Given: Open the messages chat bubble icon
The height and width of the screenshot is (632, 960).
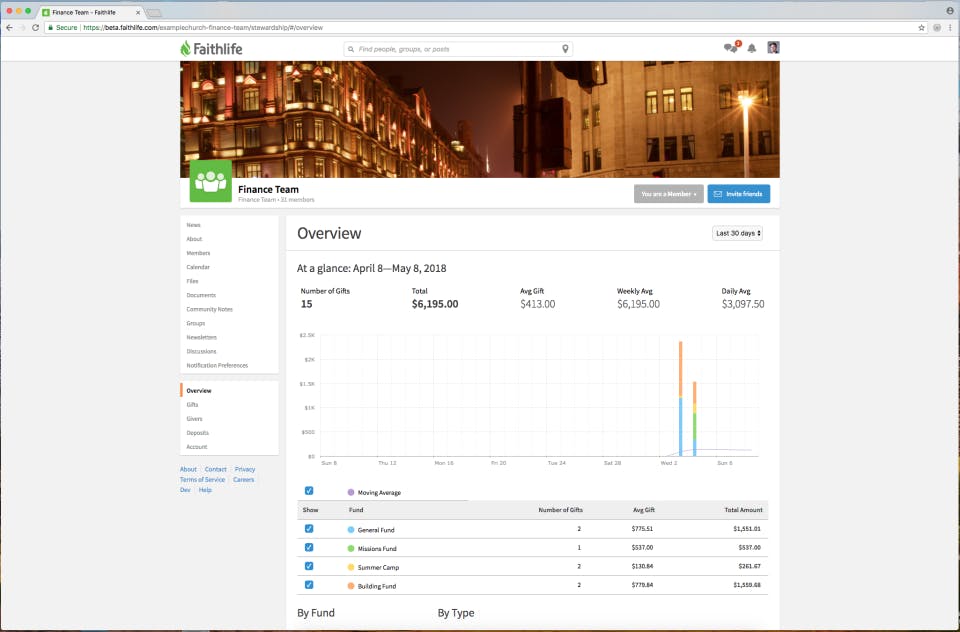Looking at the screenshot, I should click(730, 48).
